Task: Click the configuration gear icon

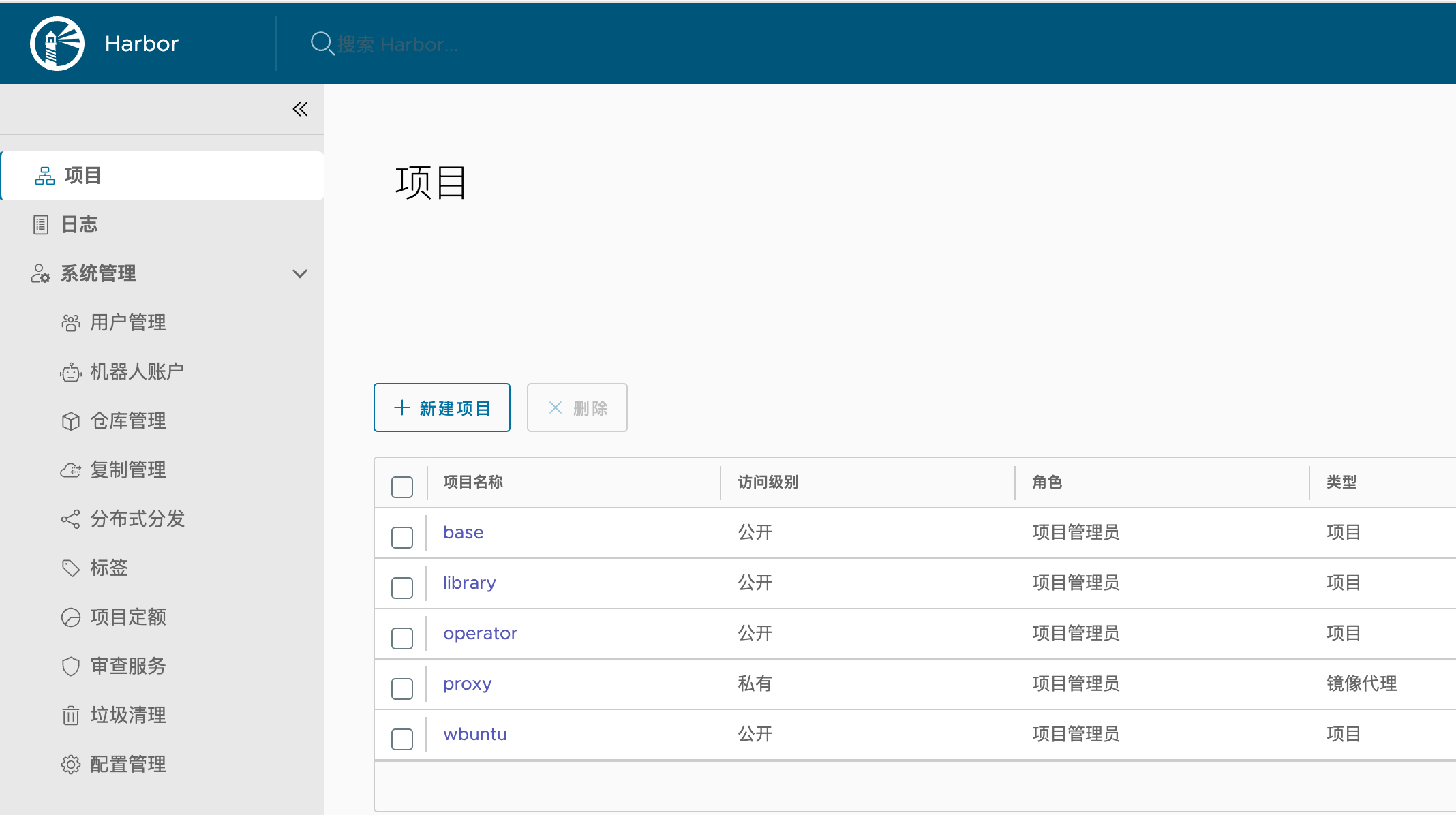Action: (x=71, y=765)
